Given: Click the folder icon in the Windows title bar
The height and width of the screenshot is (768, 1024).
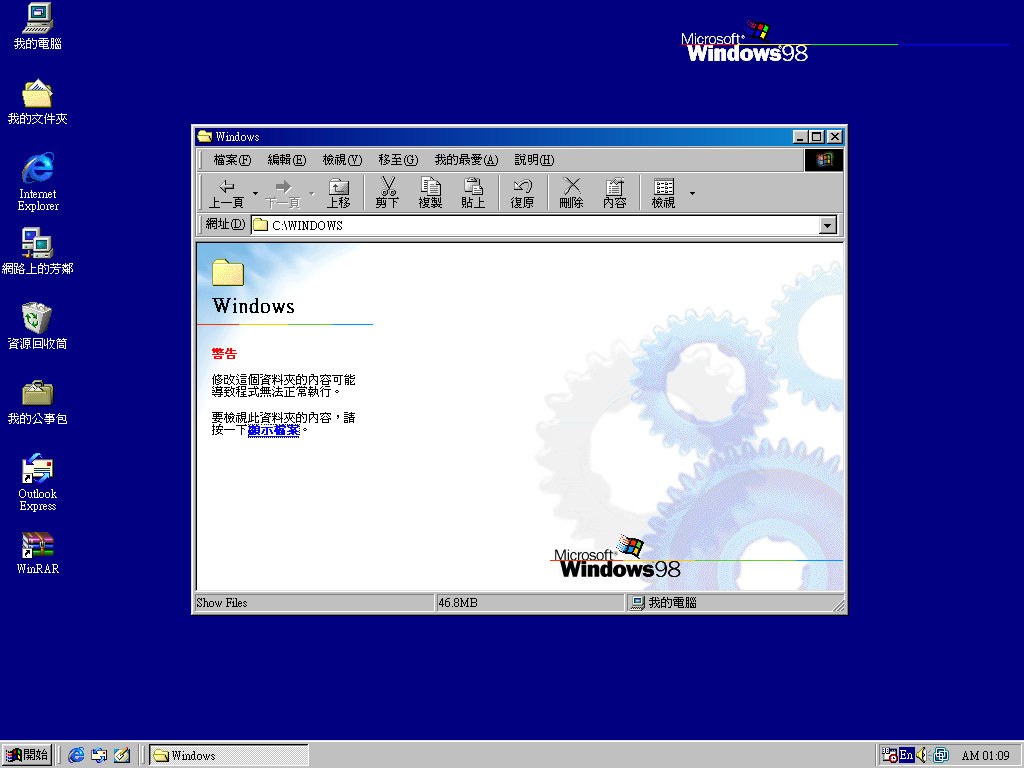Looking at the screenshot, I should (204, 136).
